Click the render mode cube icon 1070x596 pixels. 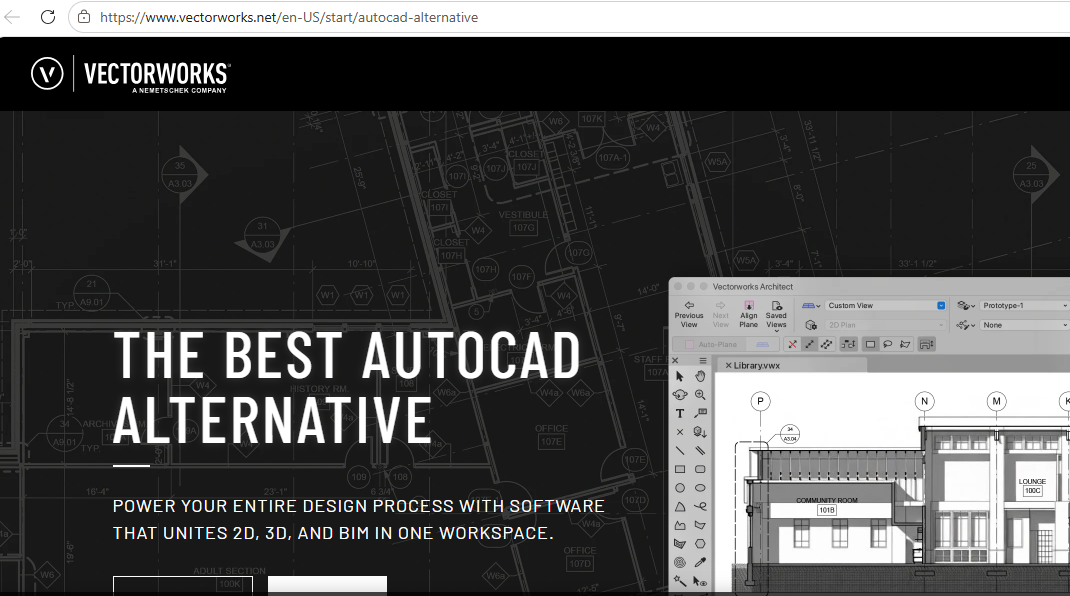[811, 325]
